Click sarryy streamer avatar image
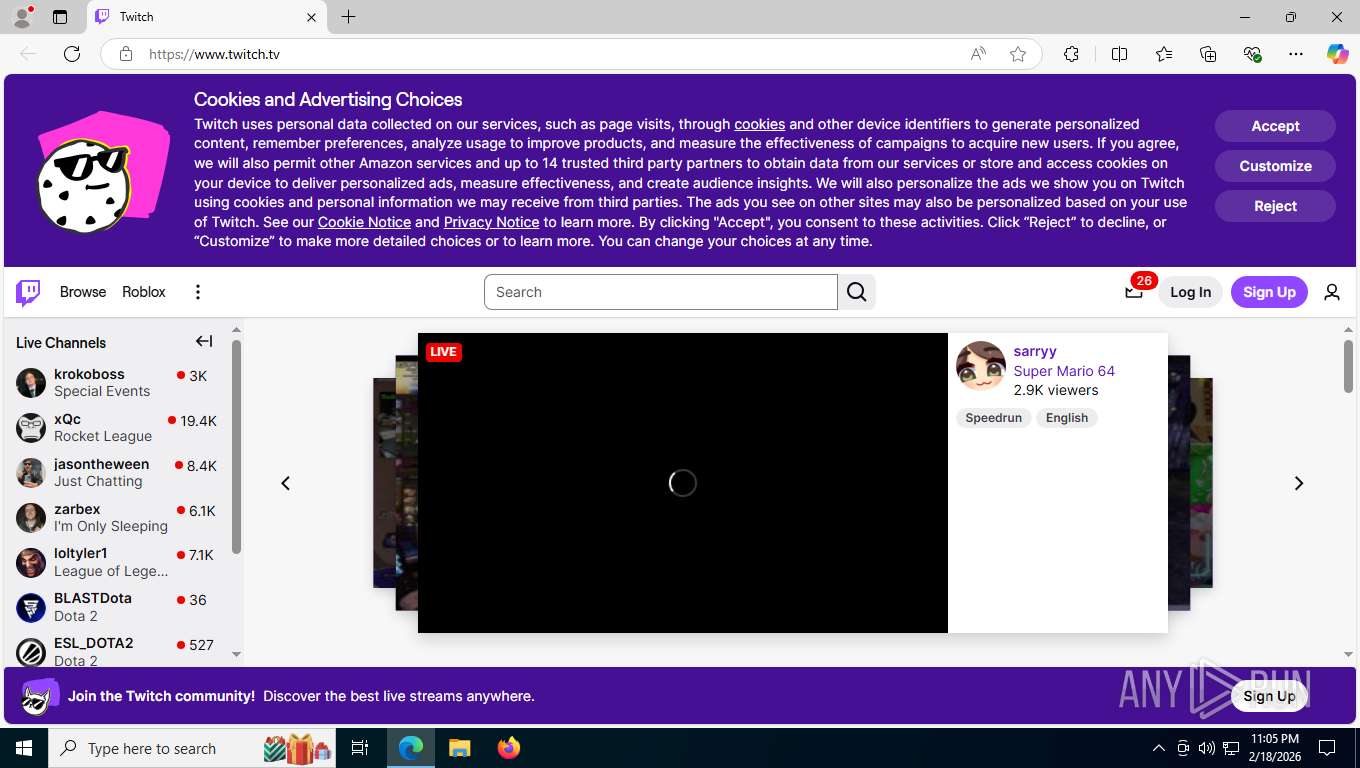 click(x=981, y=366)
